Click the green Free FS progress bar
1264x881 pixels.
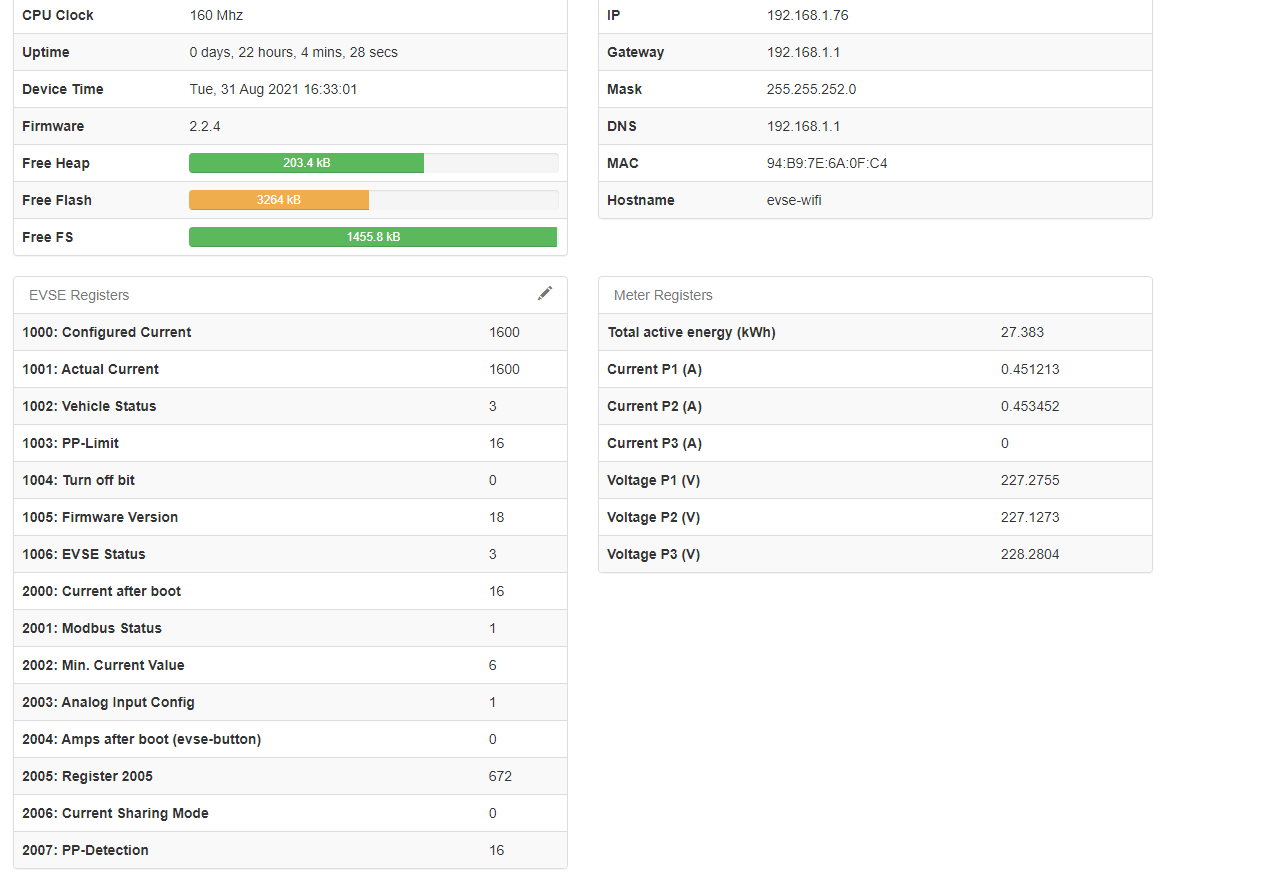[372, 237]
